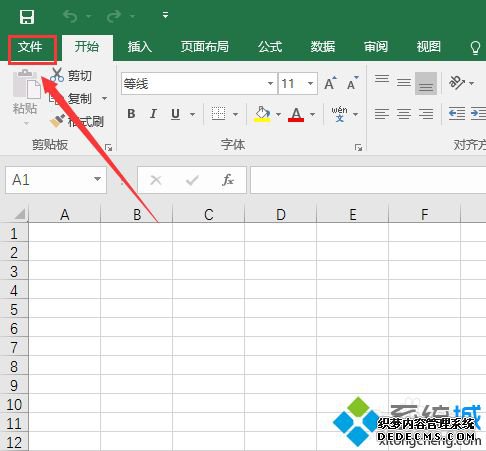Image resolution: width=486 pixels, height=451 pixels.
Task: Select column C header
Action: 209,214
